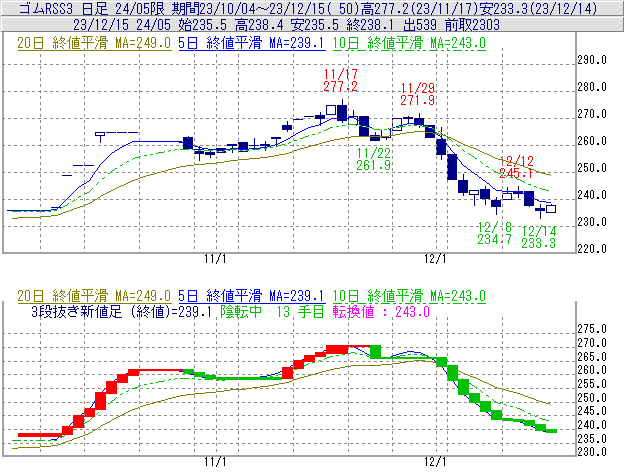Screen dimensions: 624x475
Task: Click the candlestick at the 11/17 peak
Action: pos(342,112)
